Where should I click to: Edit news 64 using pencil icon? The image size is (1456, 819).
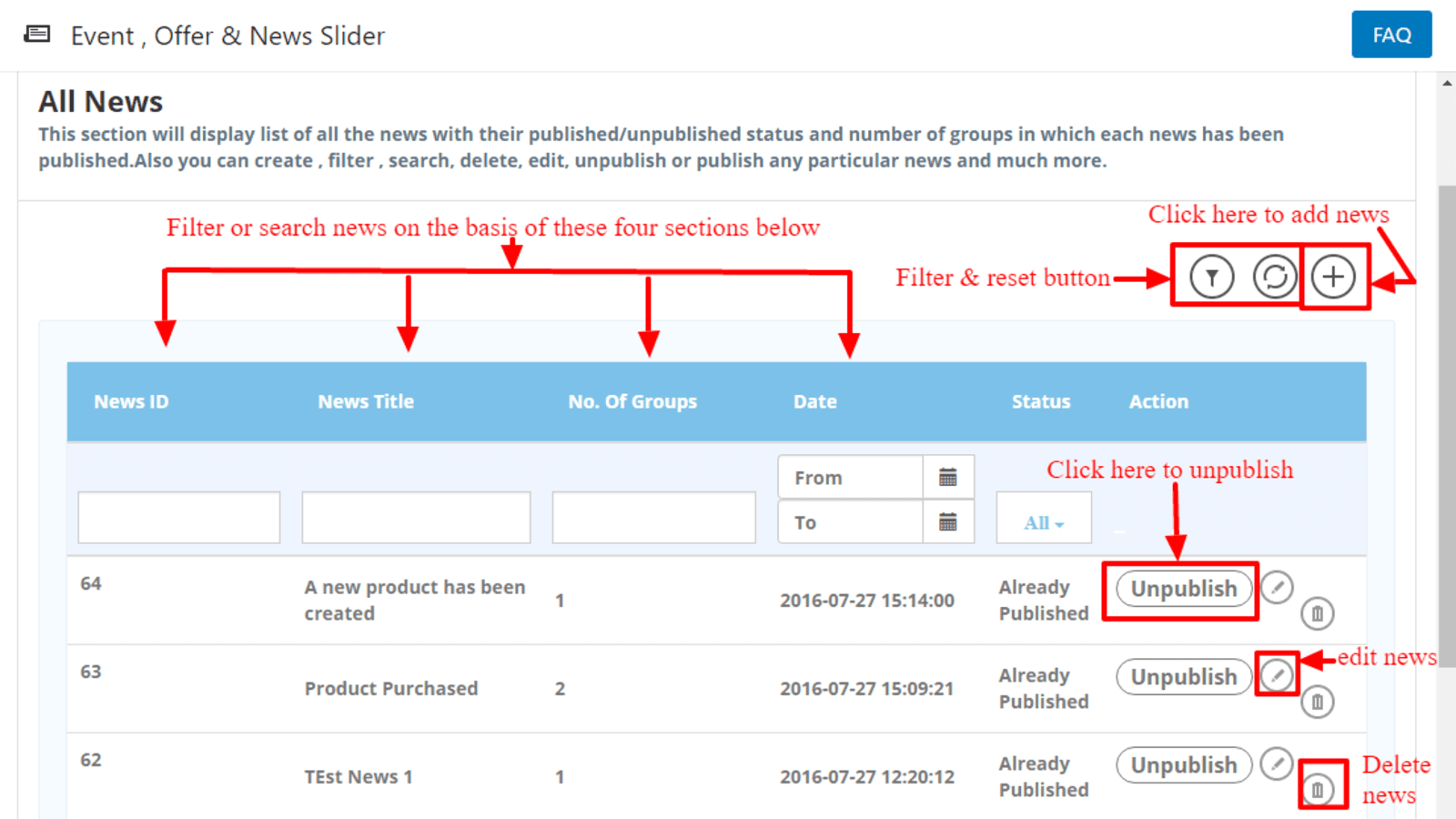[x=1277, y=588]
